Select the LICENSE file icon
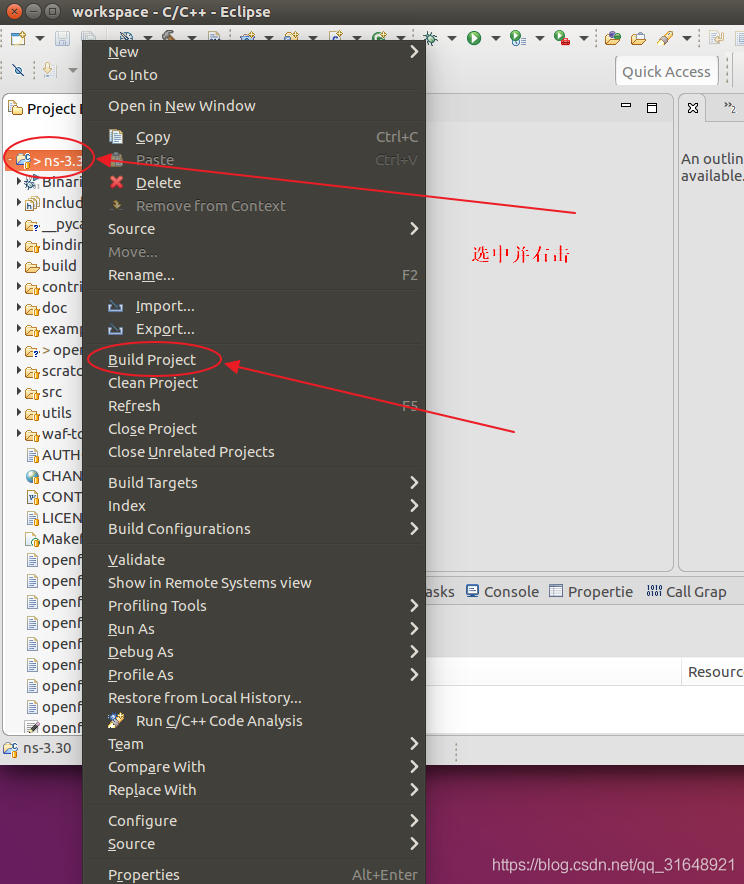Screen dimensions: 744x884 tap(33, 518)
